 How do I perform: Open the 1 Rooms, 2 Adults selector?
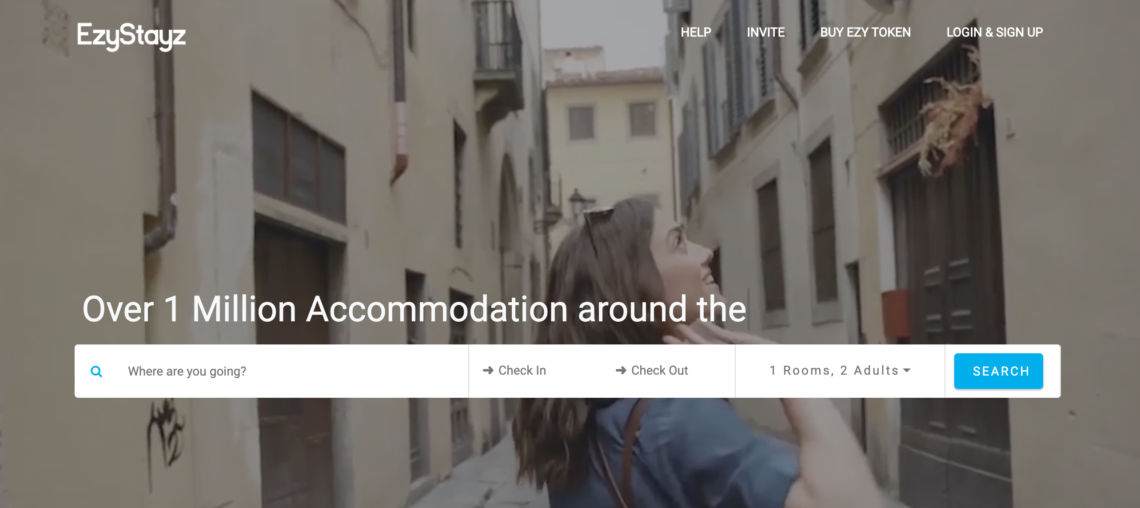(840, 371)
